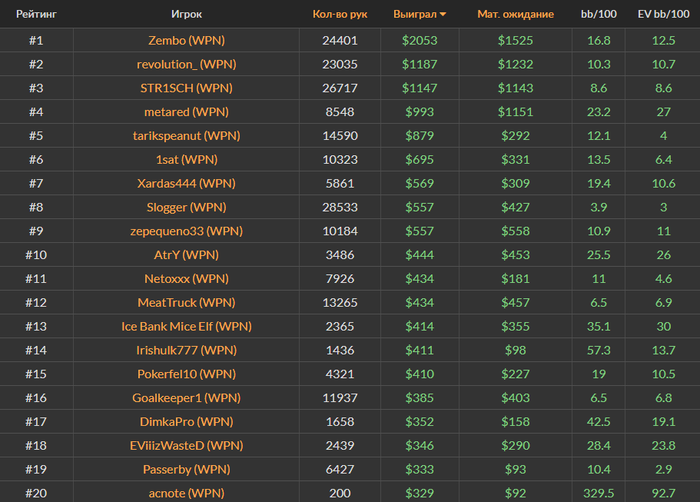
Task: Select winnings value $329
Action: [x=420, y=493]
